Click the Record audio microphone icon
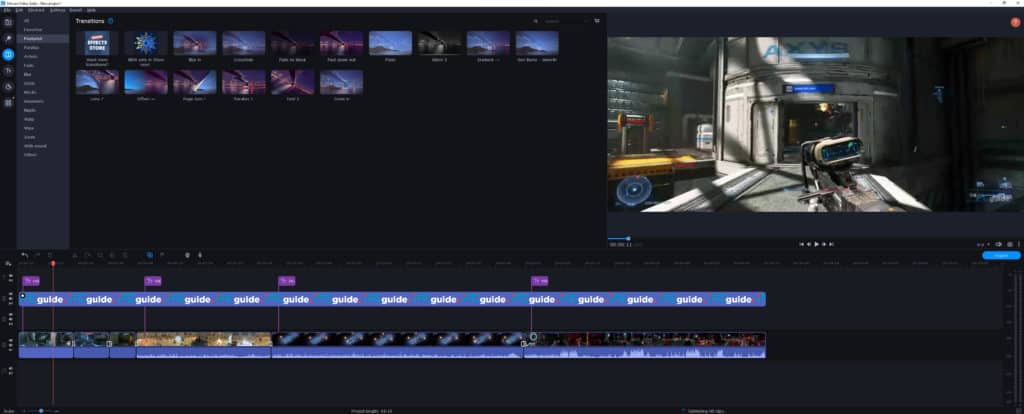 [x=199, y=255]
